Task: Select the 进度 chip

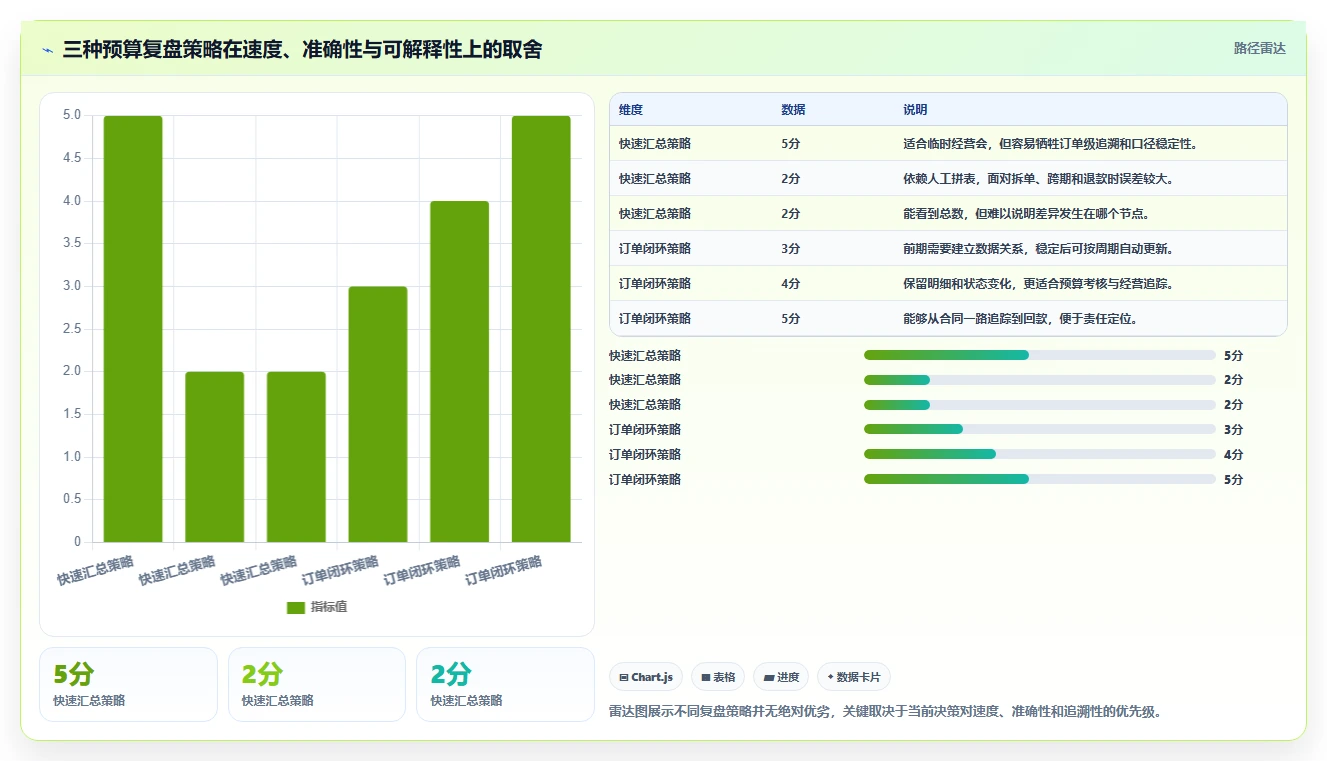Action: coord(781,677)
